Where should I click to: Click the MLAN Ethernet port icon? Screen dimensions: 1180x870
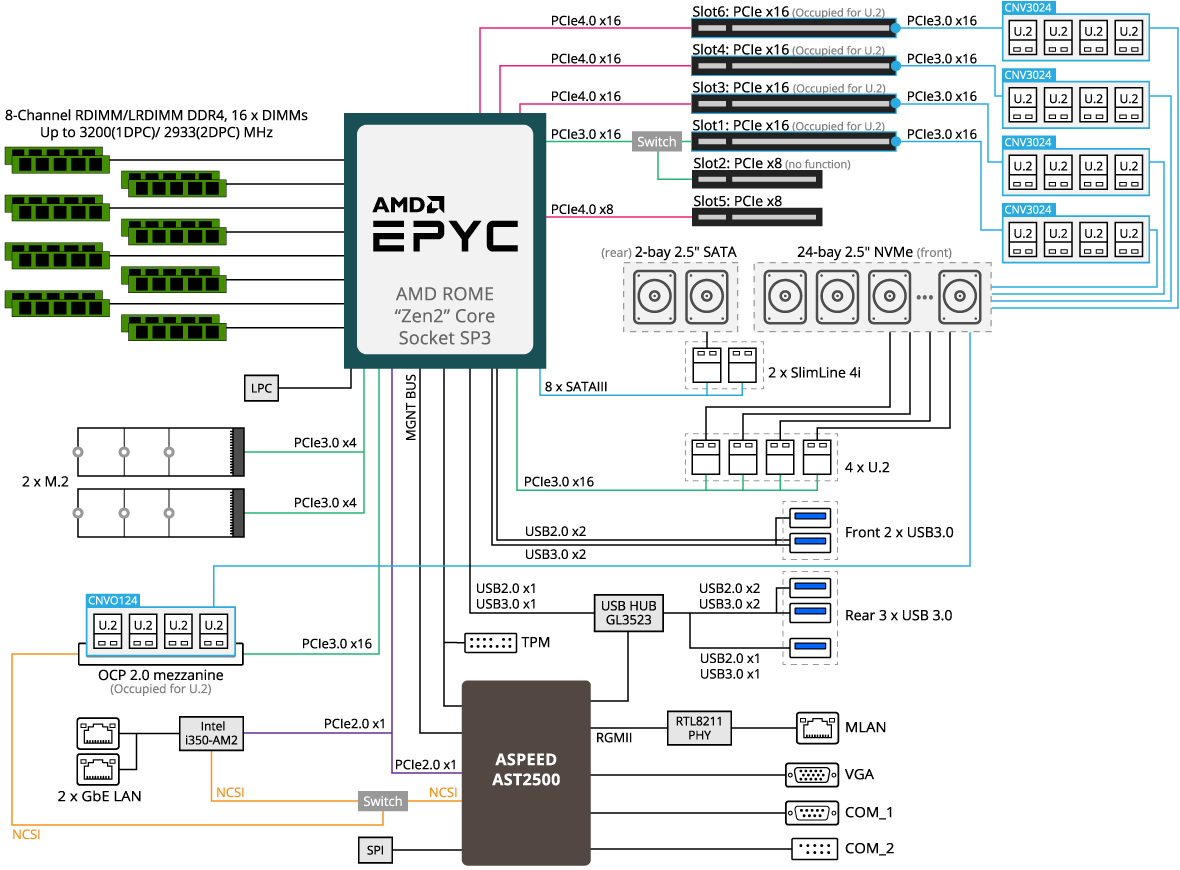815,727
